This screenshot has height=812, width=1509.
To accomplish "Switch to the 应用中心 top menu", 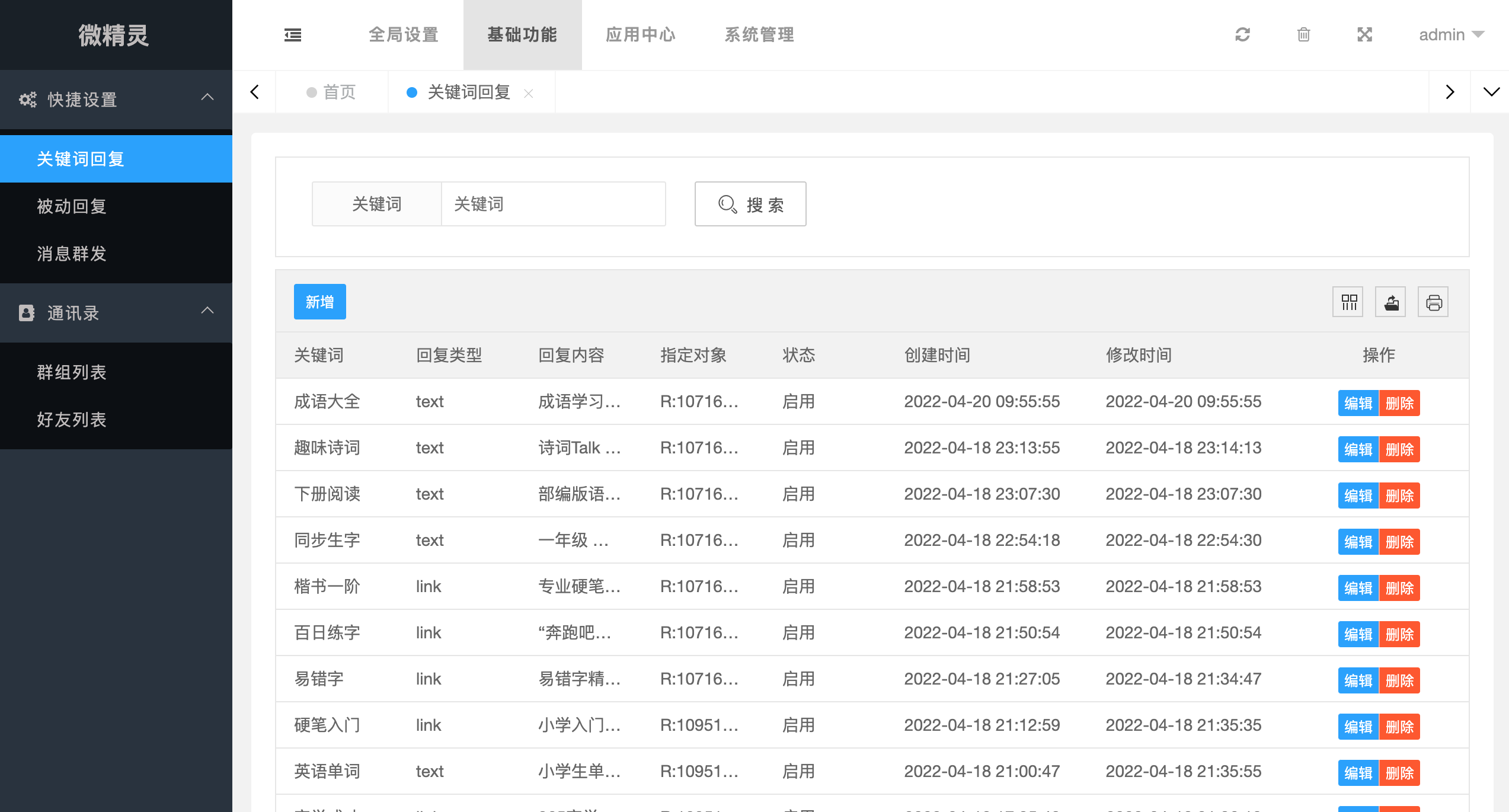I will 641,35.
